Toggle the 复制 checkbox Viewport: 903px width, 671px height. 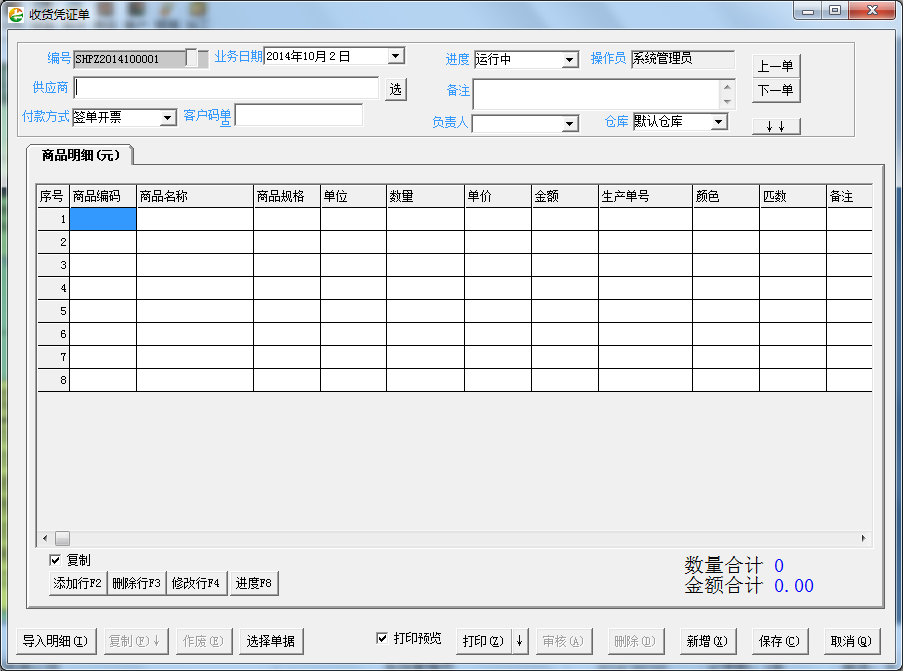(55, 560)
